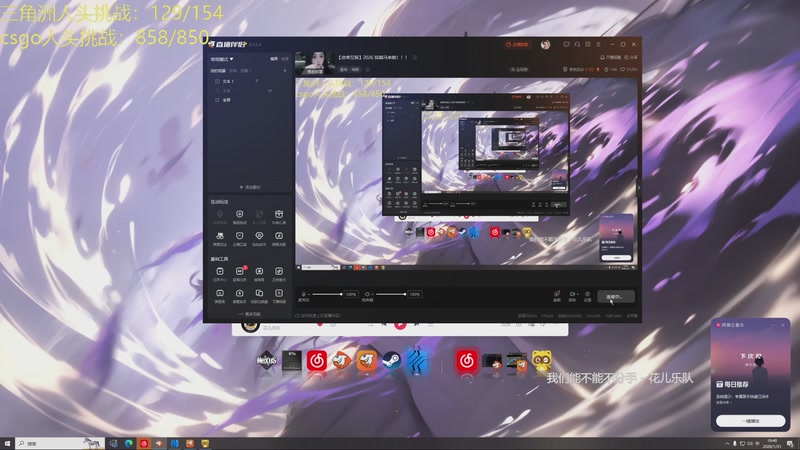
Task: Open the streamer avatar profile
Action: [x=545, y=45]
